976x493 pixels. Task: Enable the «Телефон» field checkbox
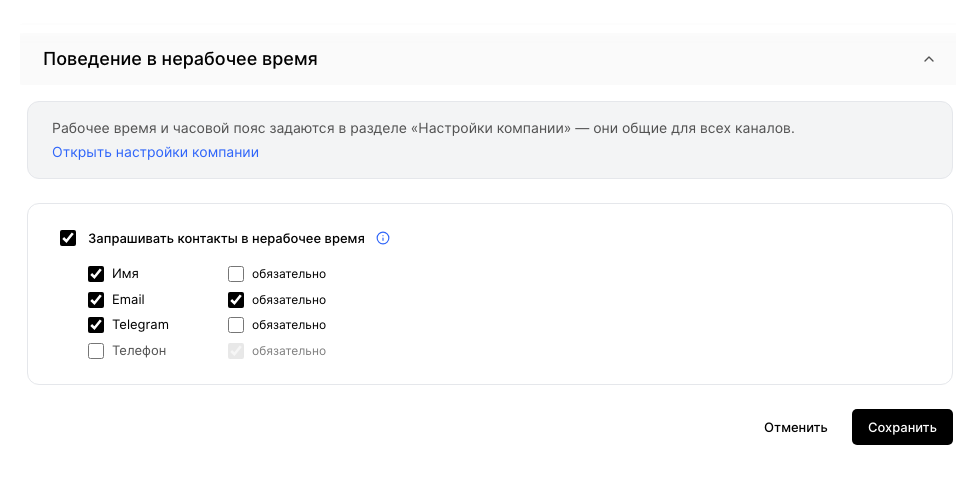(x=96, y=351)
